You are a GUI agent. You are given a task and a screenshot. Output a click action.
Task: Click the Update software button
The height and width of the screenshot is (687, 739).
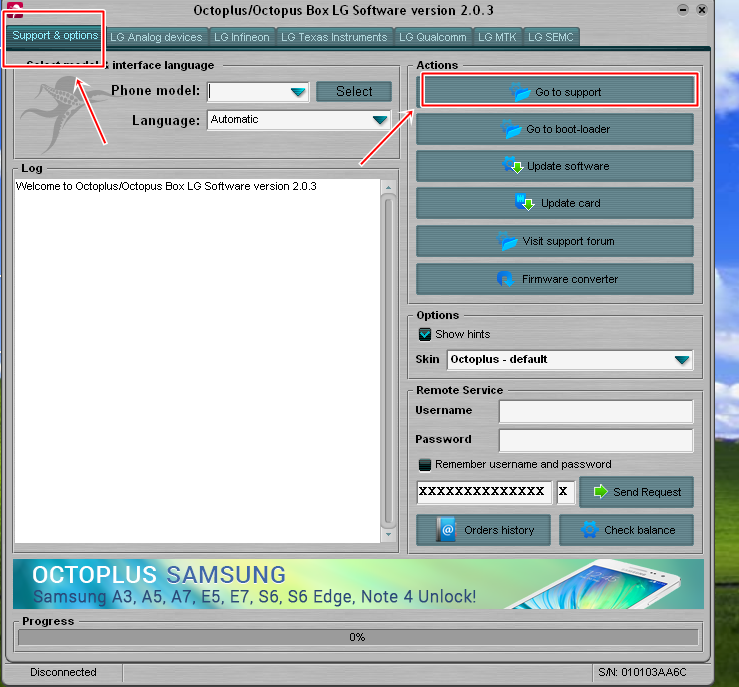pyautogui.click(x=555, y=166)
